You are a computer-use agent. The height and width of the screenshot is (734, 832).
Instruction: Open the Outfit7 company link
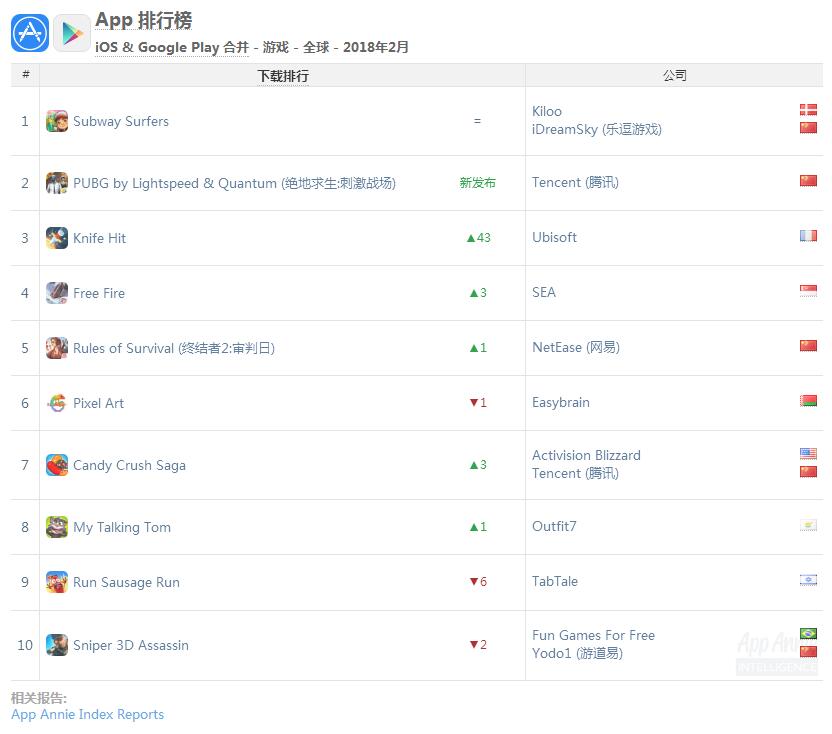pos(554,526)
